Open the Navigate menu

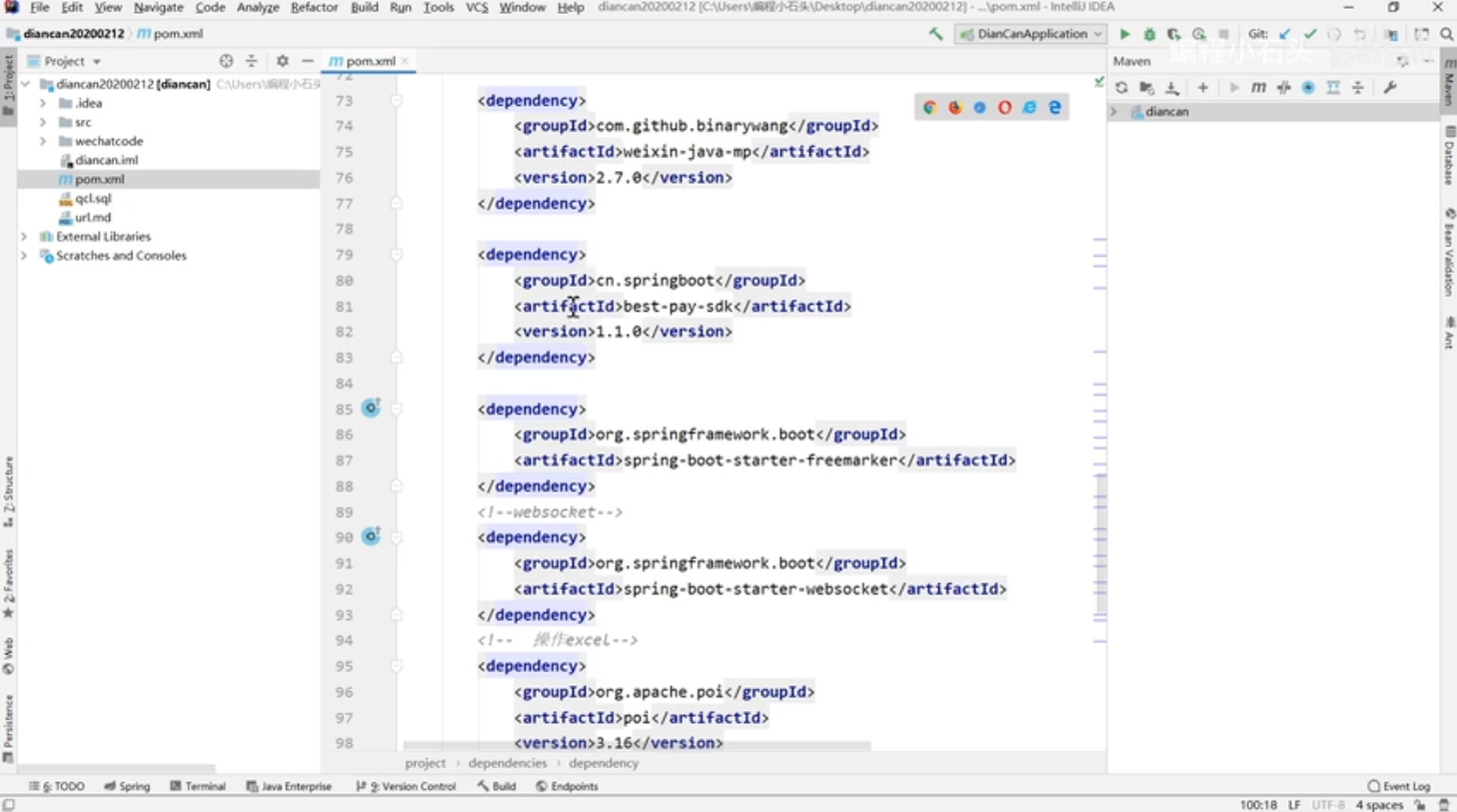(159, 7)
